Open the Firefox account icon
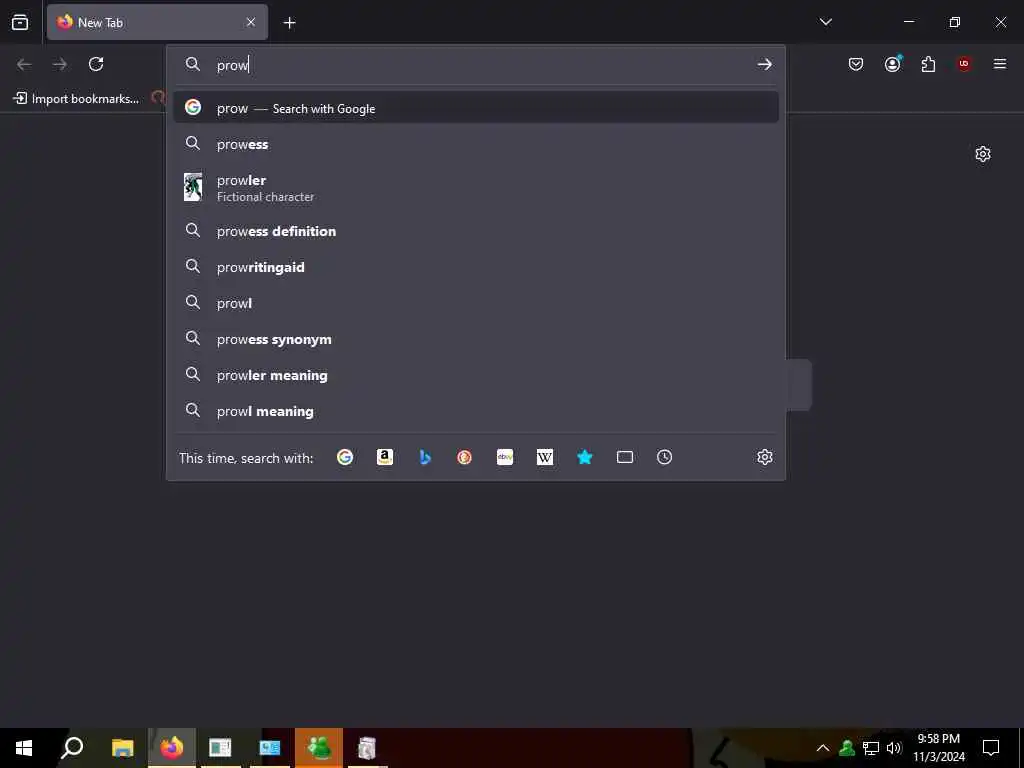 pyautogui.click(x=892, y=64)
